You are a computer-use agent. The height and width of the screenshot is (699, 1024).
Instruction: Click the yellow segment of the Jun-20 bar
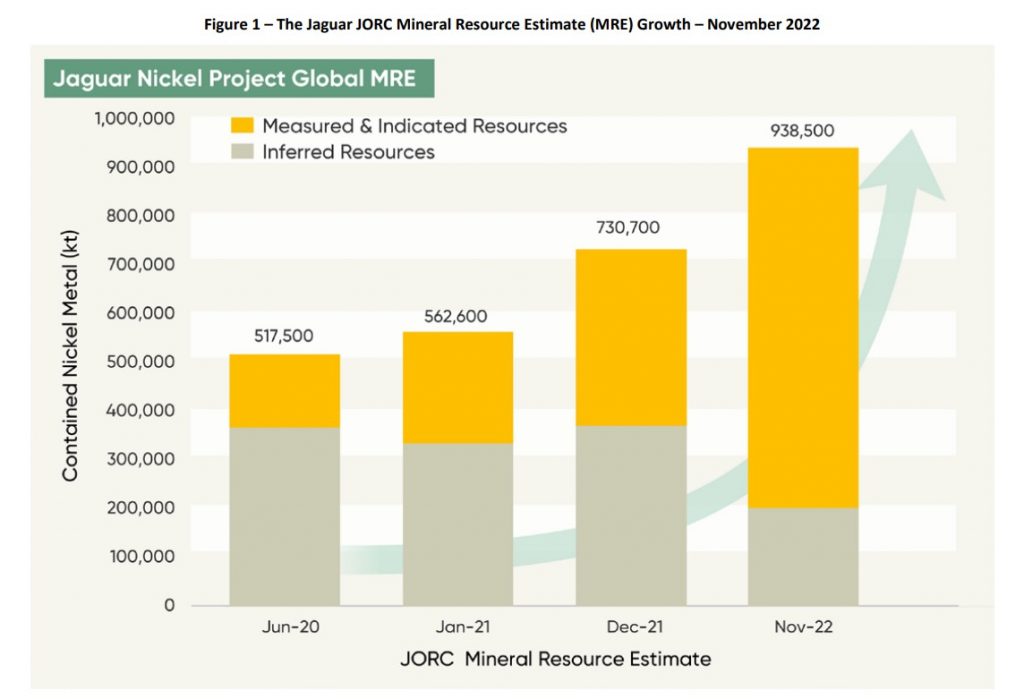pyautogui.click(x=284, y=391)
